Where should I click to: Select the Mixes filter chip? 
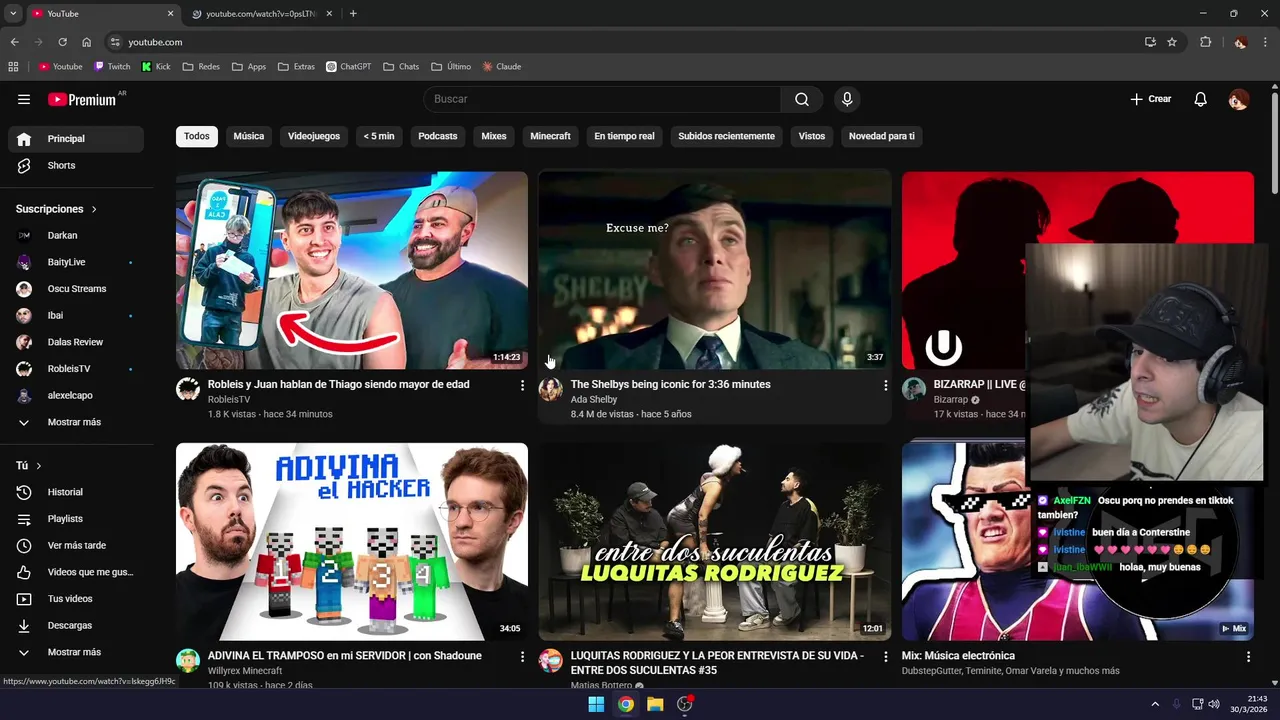click(x=494, y=136)
